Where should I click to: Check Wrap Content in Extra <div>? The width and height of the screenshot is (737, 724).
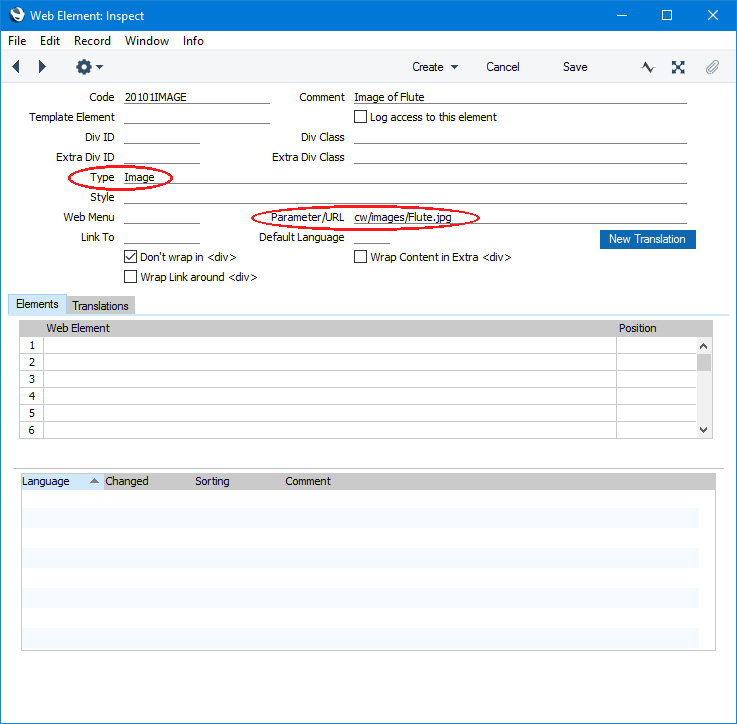click(360, 257)
